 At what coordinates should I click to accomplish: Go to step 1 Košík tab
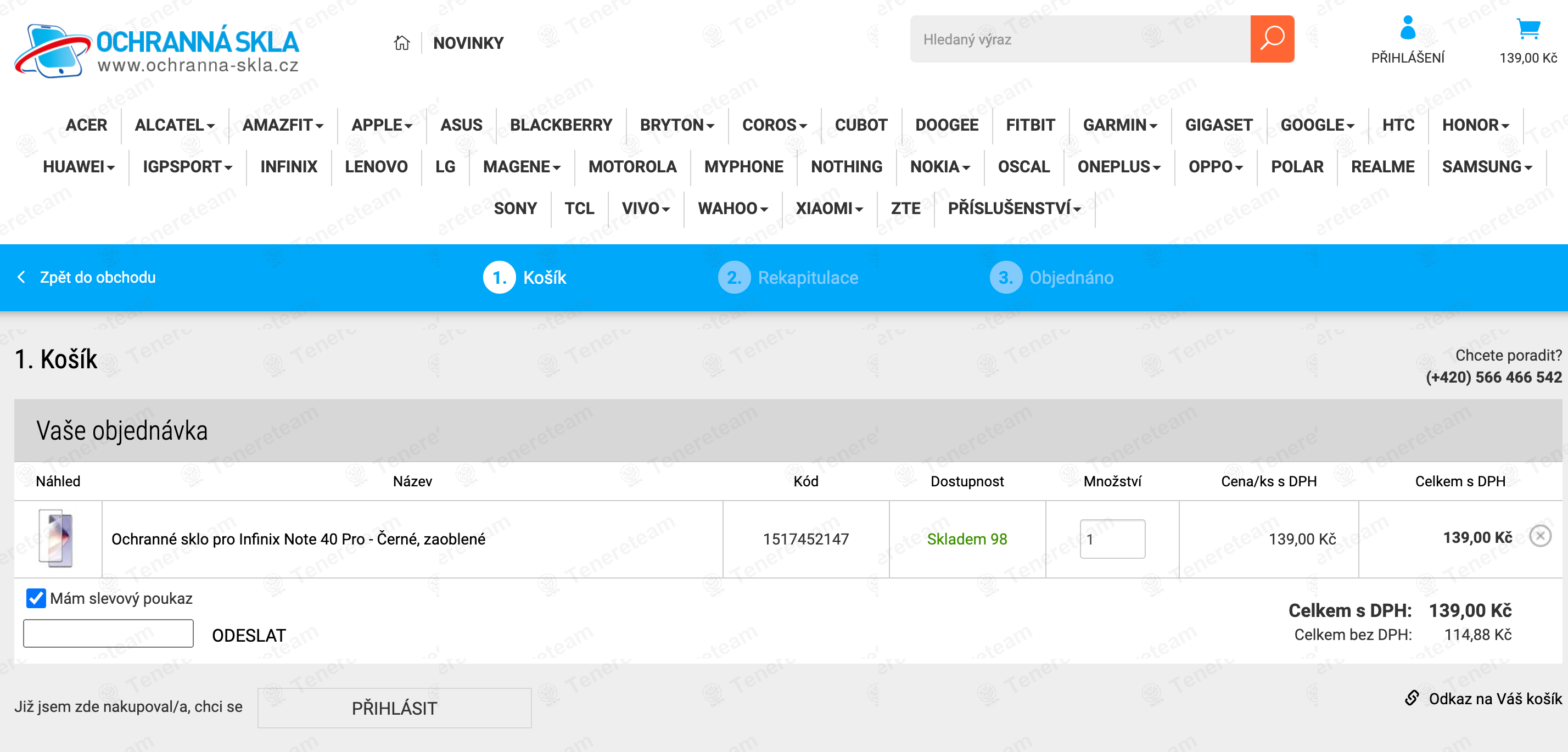[525, 277]
